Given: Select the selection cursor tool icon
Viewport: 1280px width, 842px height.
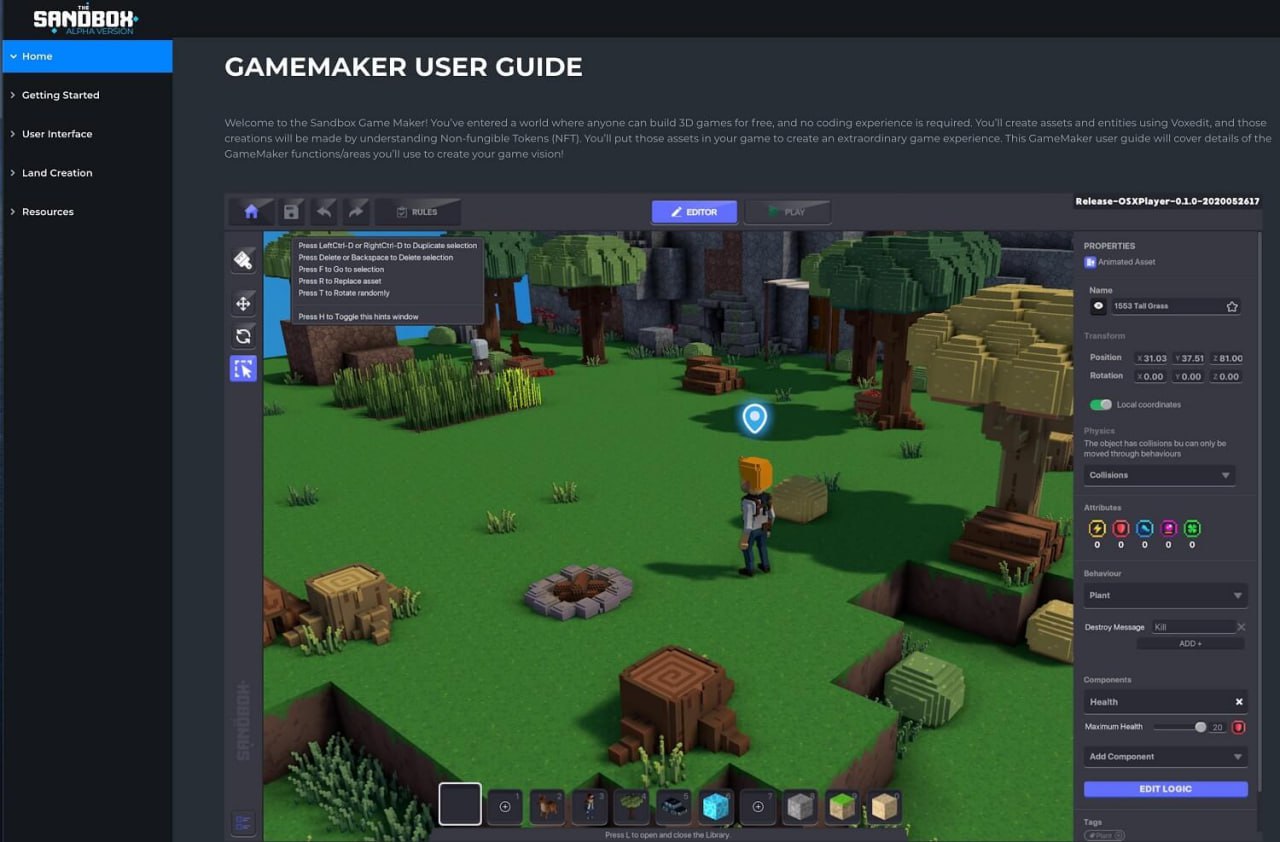Looking at the screenshot, I should click(x=243, y=369).
